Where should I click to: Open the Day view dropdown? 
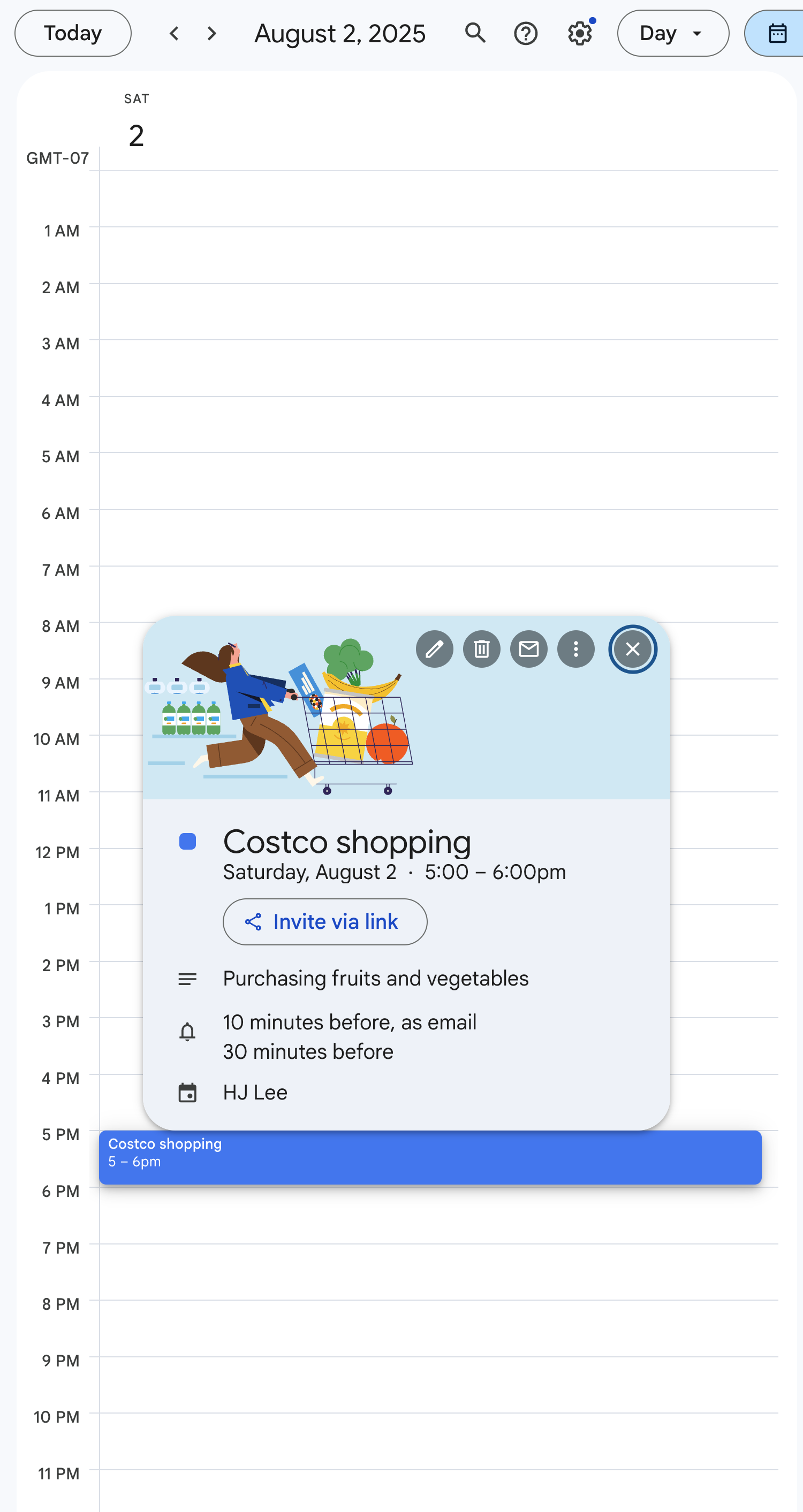672,34
